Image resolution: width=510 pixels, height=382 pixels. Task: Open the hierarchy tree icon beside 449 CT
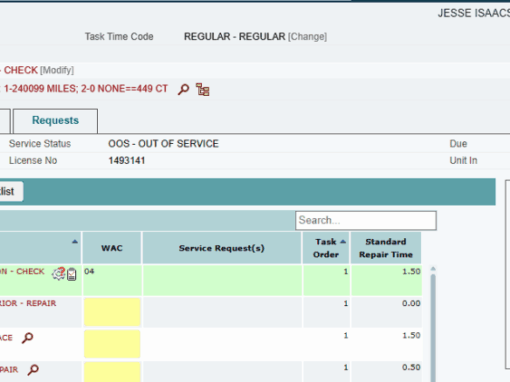(x=203, y=89)
